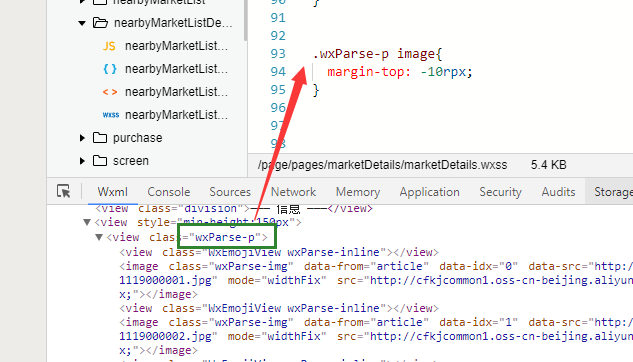Click line number 91 in the editor

pos(278,18)
